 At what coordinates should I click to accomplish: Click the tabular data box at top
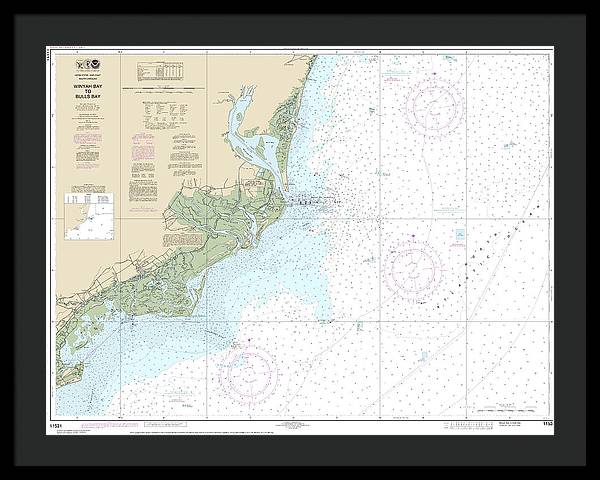[x=161, y=71]
